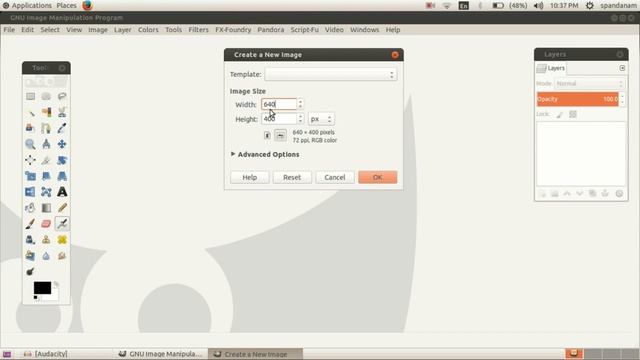Viewport: 640px width, 360px height.
Task: Select the Free Select lasso tool
Action: click(x=62, y=96)
